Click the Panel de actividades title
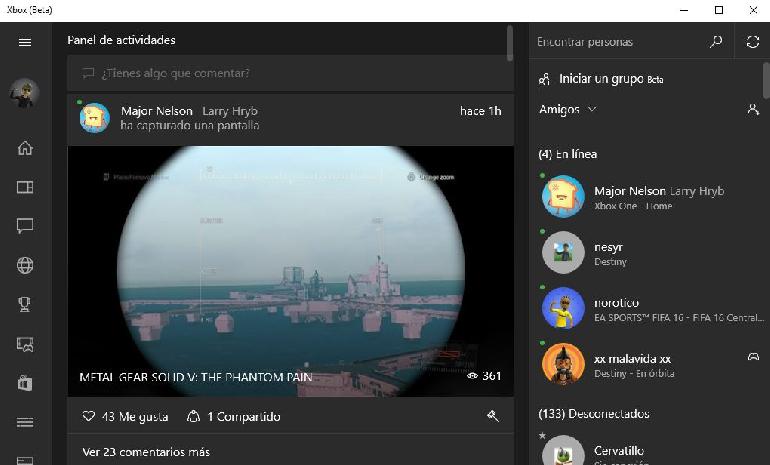 coord(121,40)
